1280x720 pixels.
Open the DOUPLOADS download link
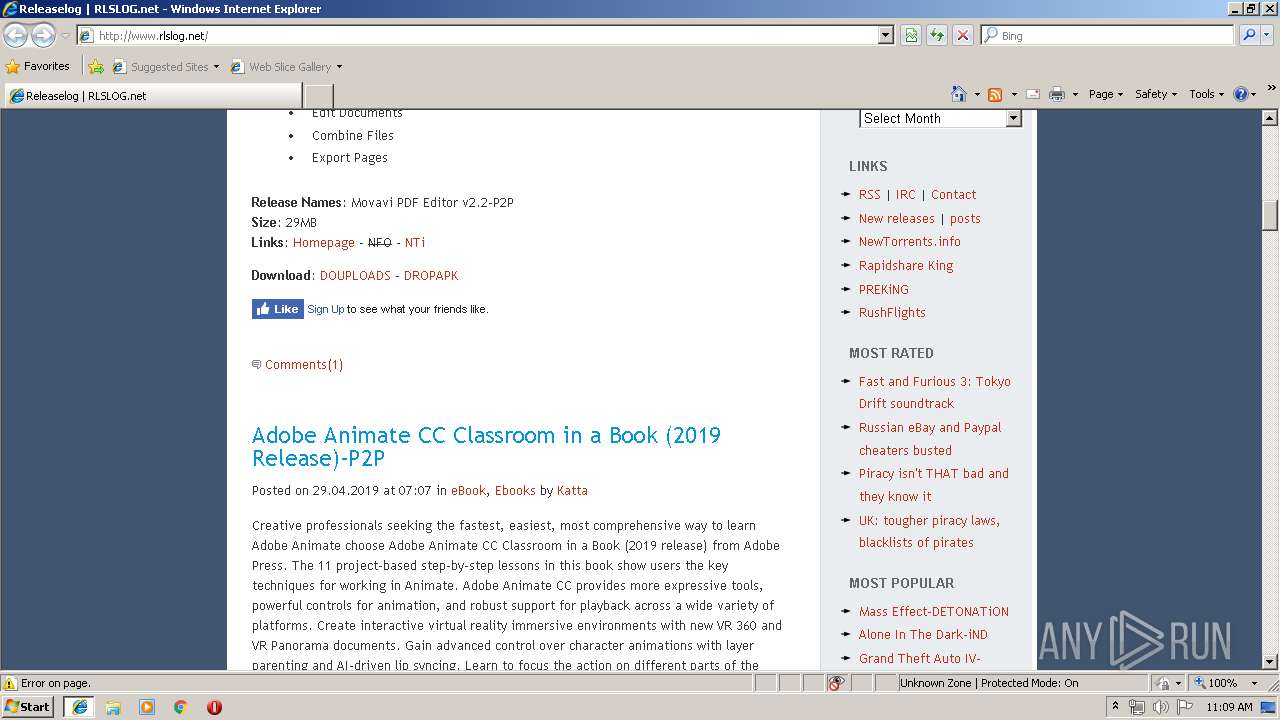(355, 275)
